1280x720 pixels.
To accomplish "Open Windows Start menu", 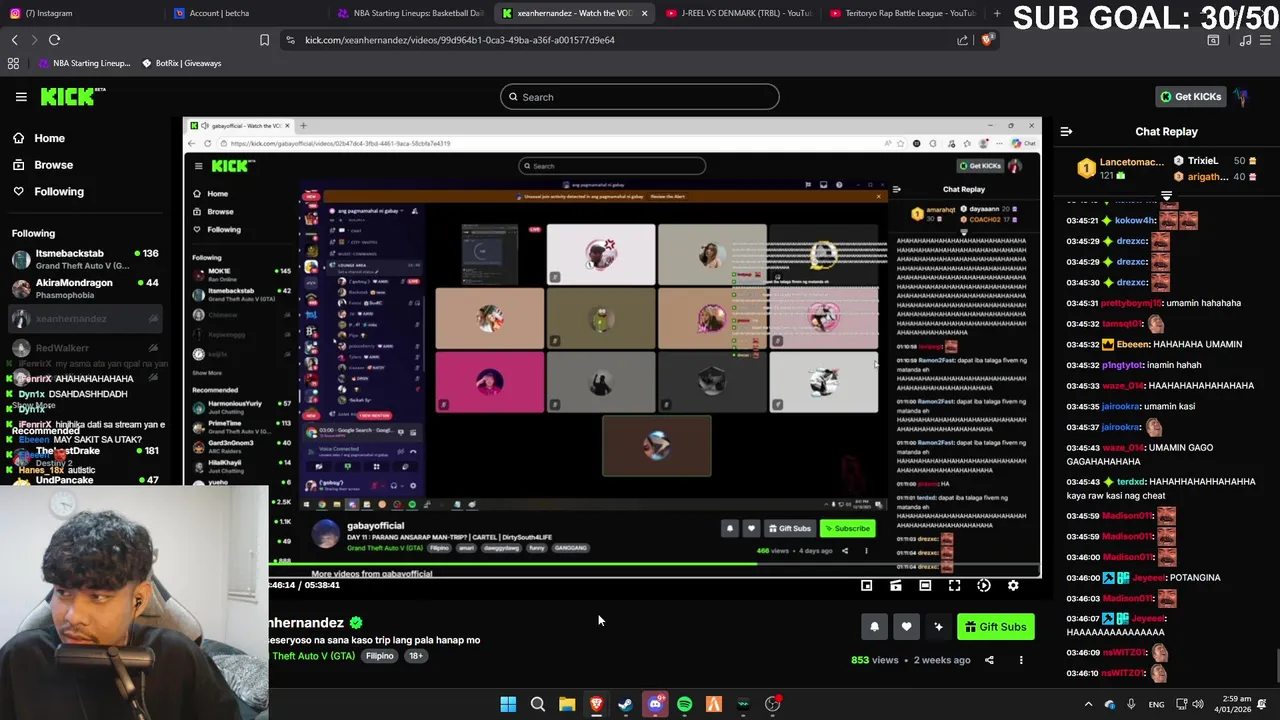I will tap(508, 704).
